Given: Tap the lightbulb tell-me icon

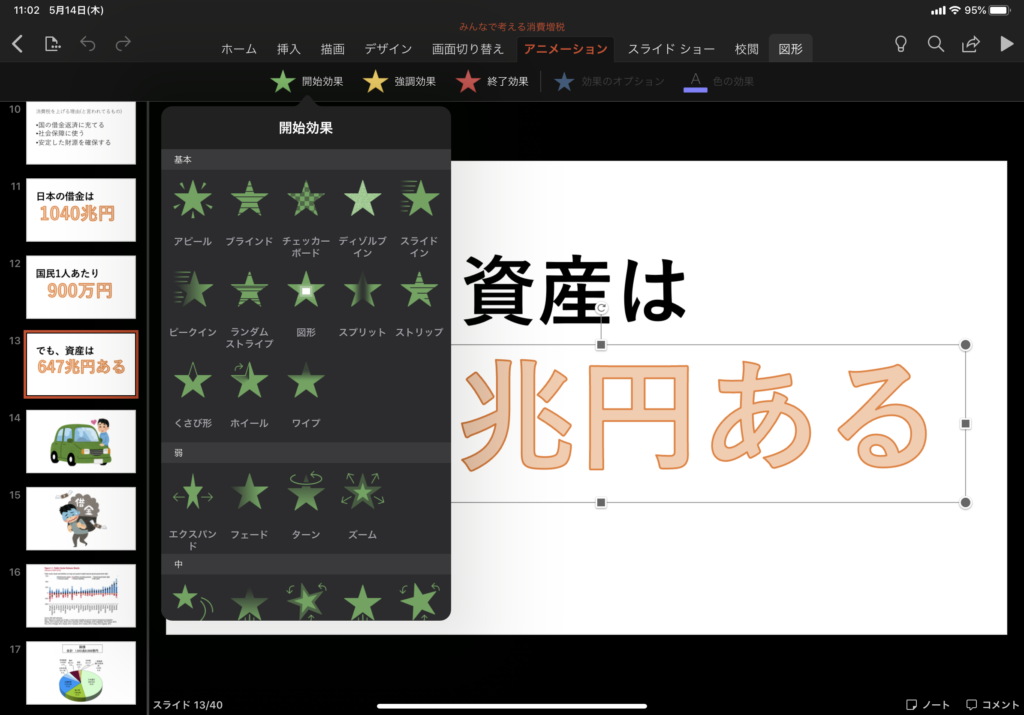Looking at the screenshot, I should [900, 44].
